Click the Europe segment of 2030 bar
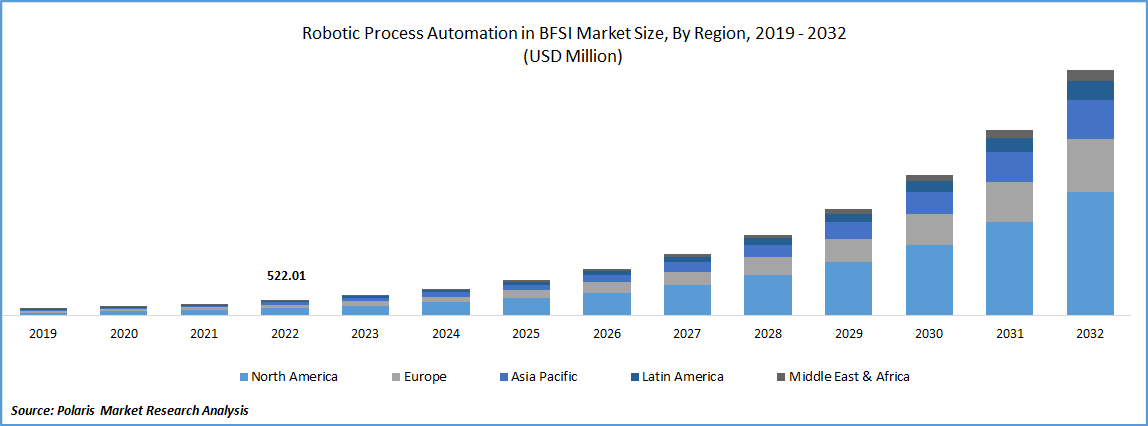Image resolution: width=1148 pixels, height=426 pixels. 929,229
